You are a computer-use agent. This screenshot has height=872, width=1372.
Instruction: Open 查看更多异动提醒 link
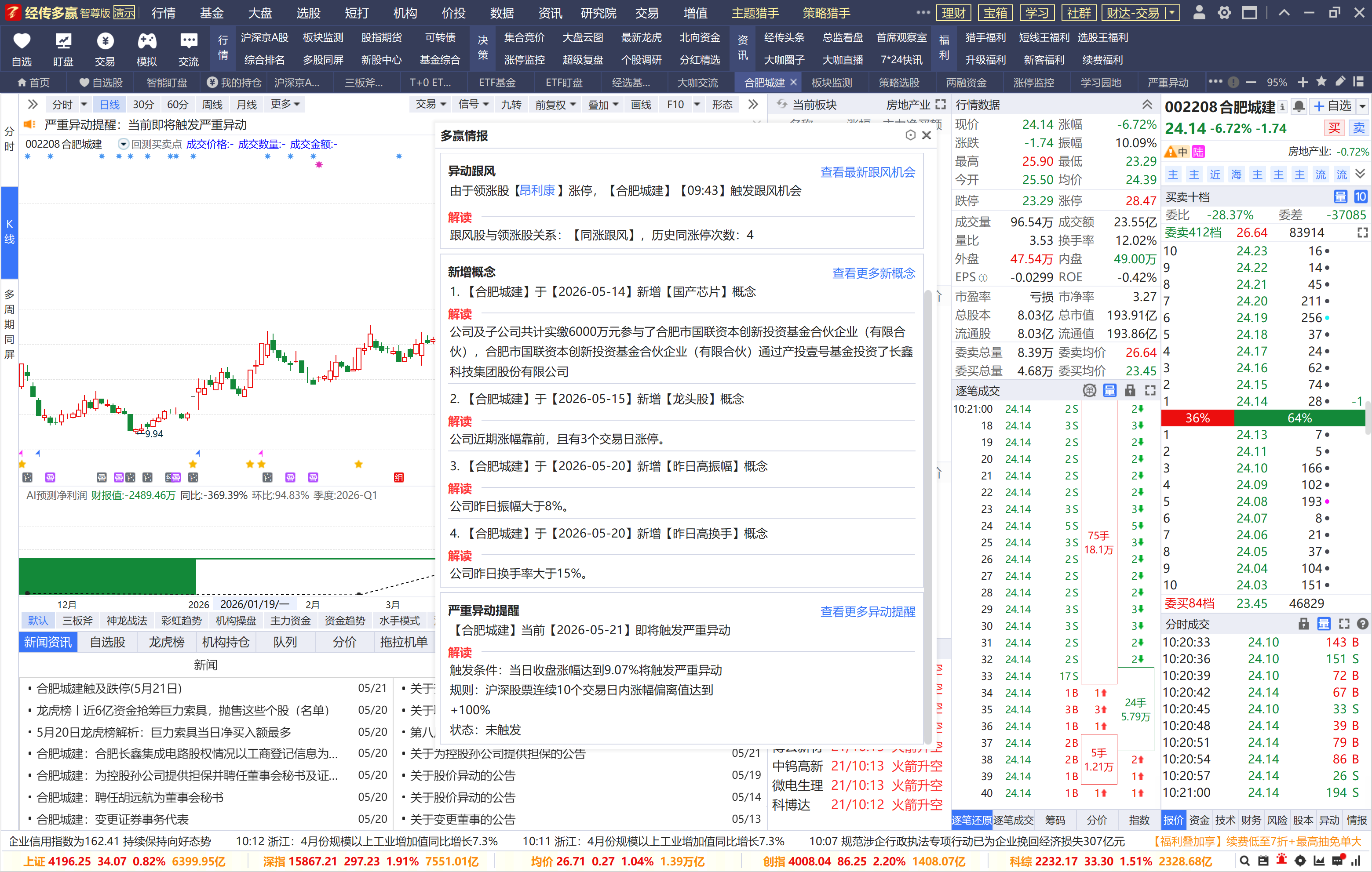[867, 611]
